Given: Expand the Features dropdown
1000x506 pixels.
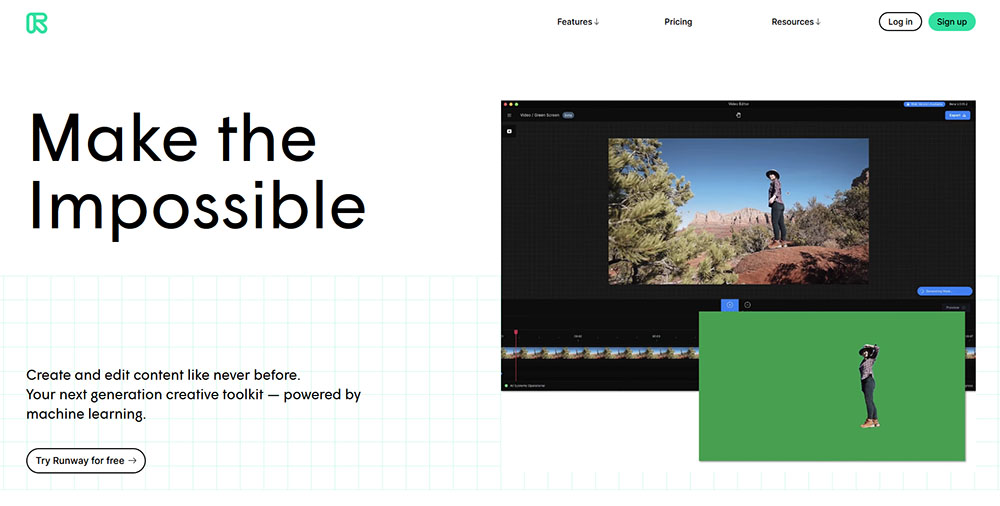Looking at the screenshot, I should point(578,22).
